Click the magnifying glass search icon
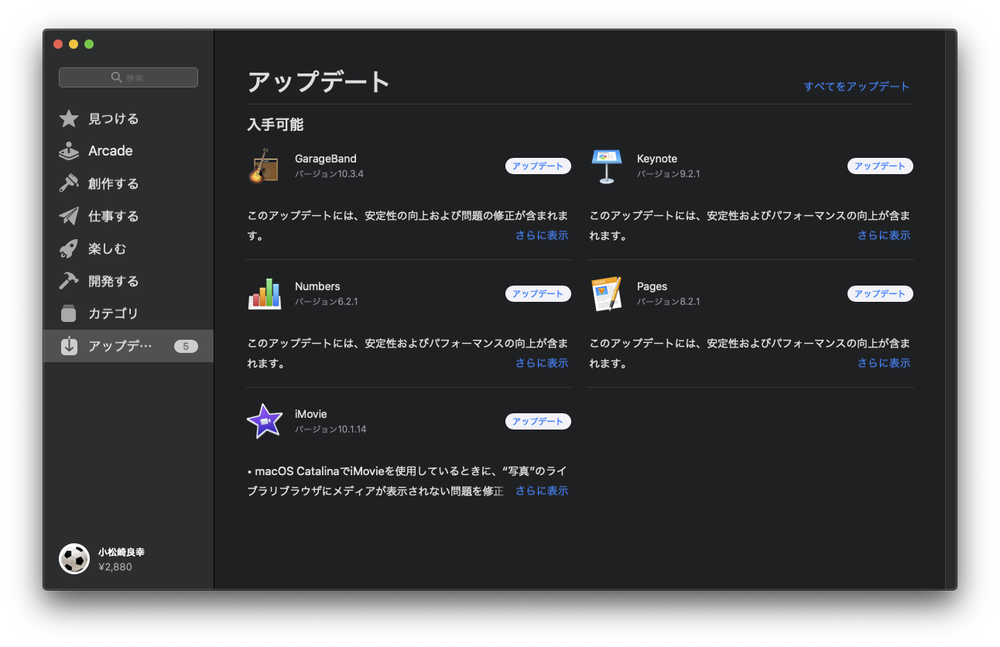Image resolution: width=1000 pixels, height=647 pixels. coord(116,77)
